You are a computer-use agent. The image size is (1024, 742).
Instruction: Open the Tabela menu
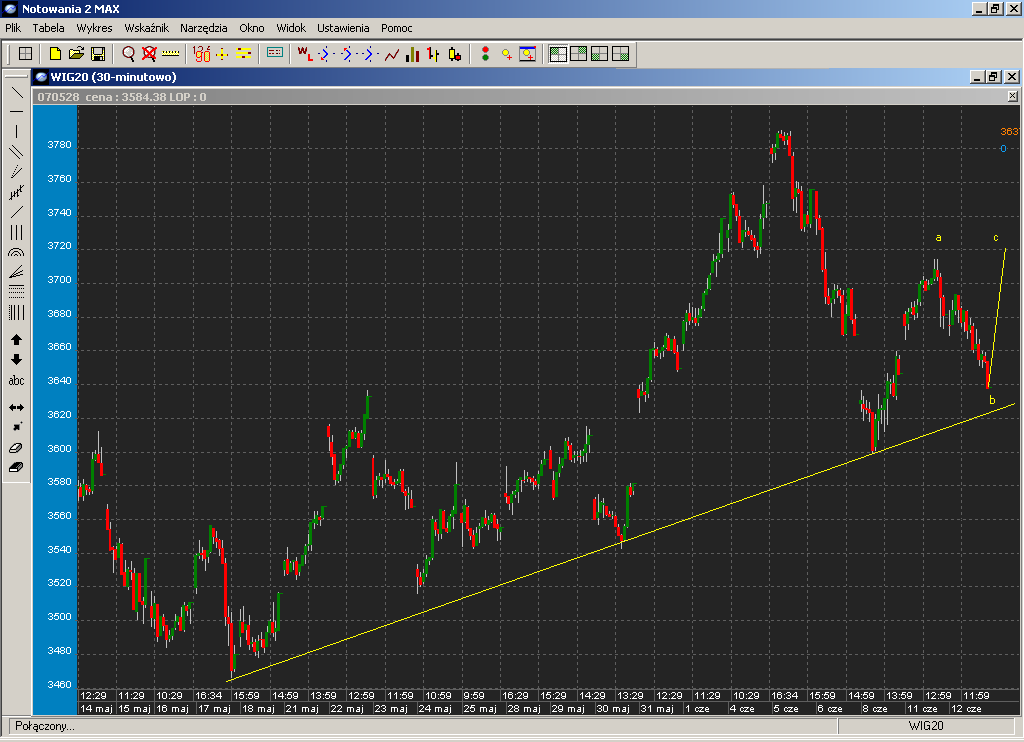48,28
